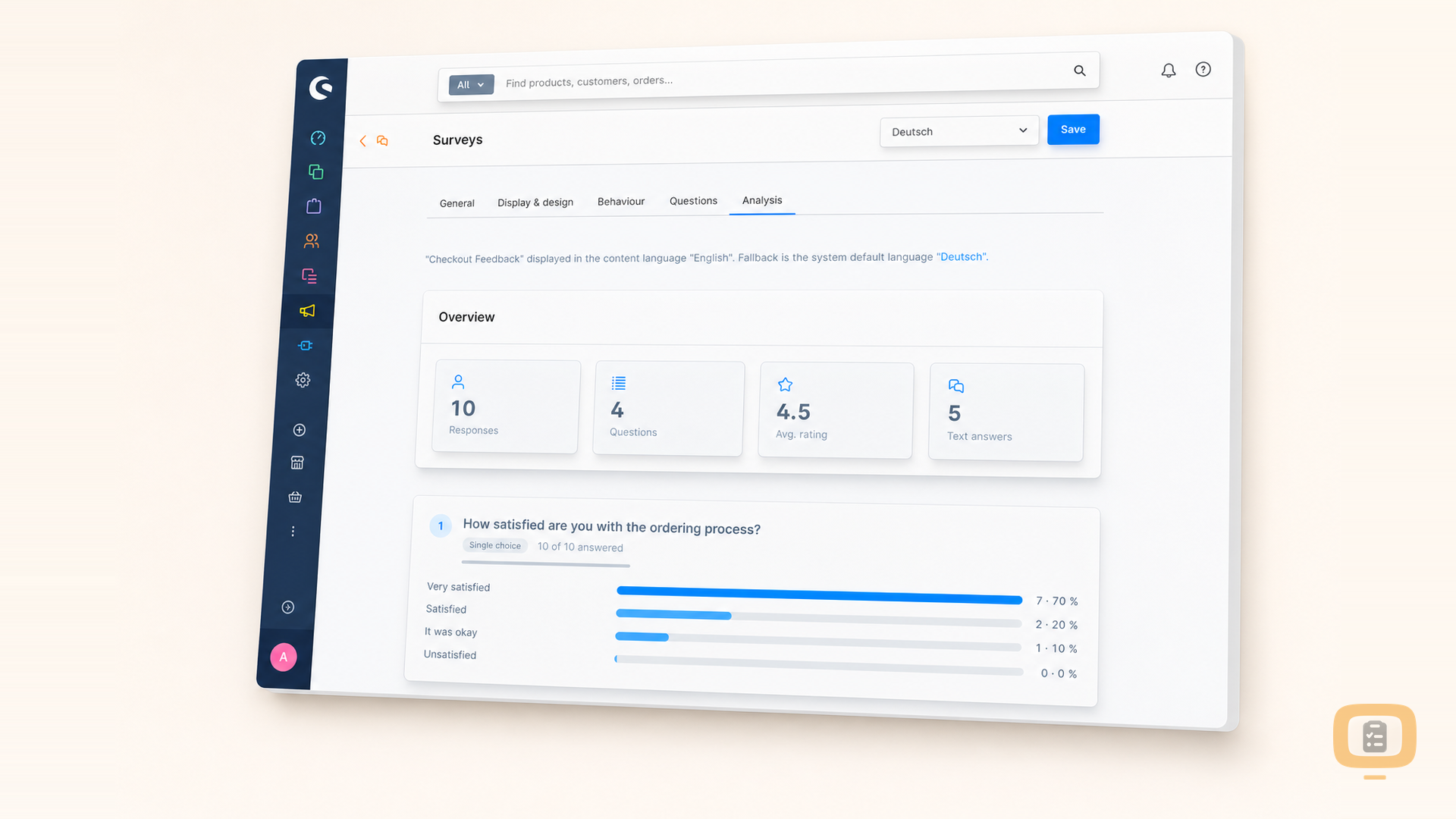The image size is (1456, 819).
Task: Click the plus circle sidebar icon
Action: pos(300,430)
